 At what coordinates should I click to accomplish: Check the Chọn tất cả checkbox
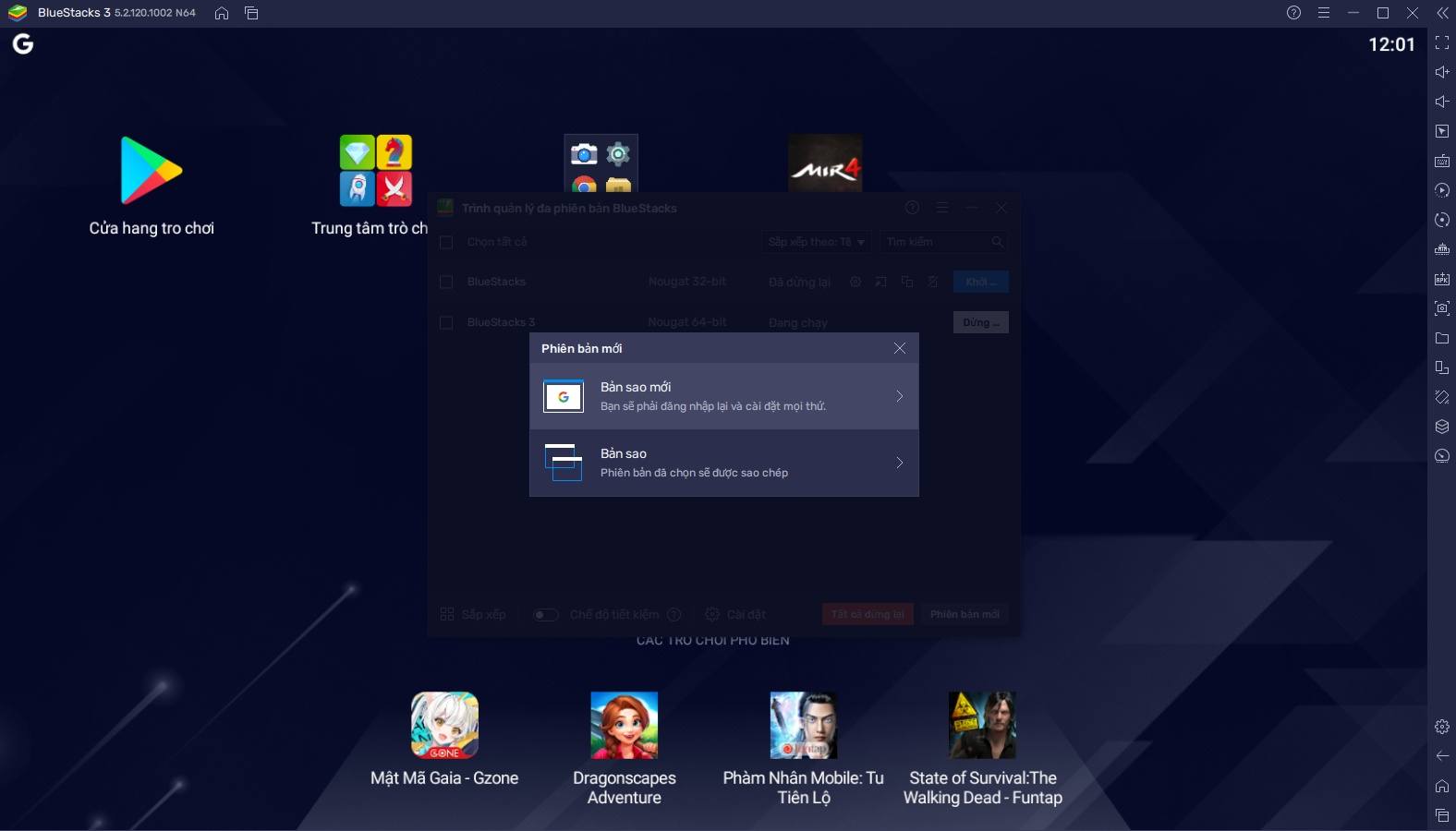click(446, 242)
